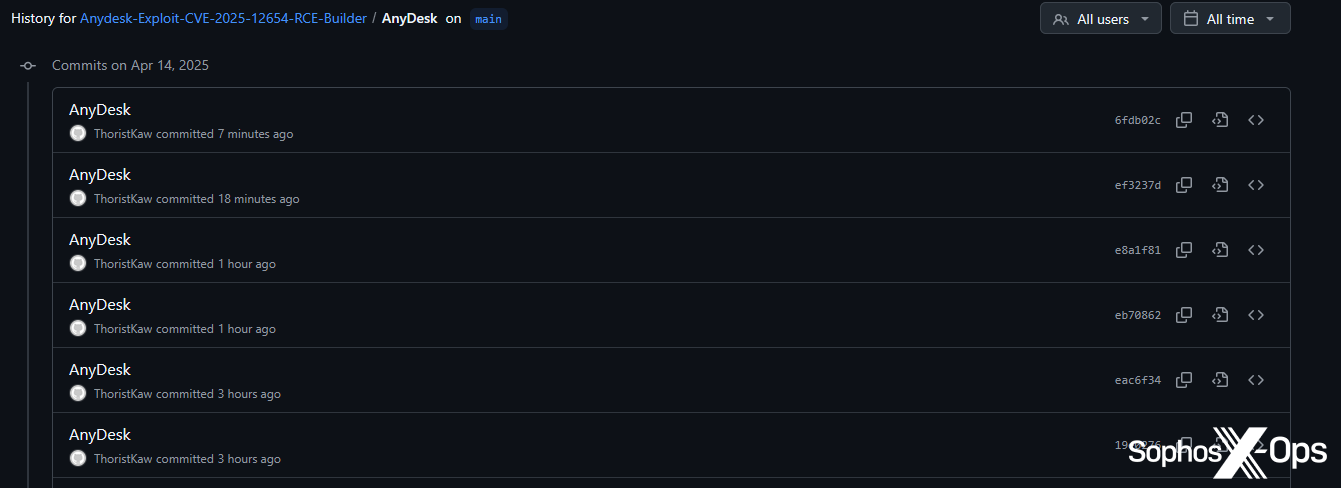The height and width of the screenshot is (488, 1341).
Task: Open ThoristKaw profile on eac6f34 commit
Action: [123, 394]
